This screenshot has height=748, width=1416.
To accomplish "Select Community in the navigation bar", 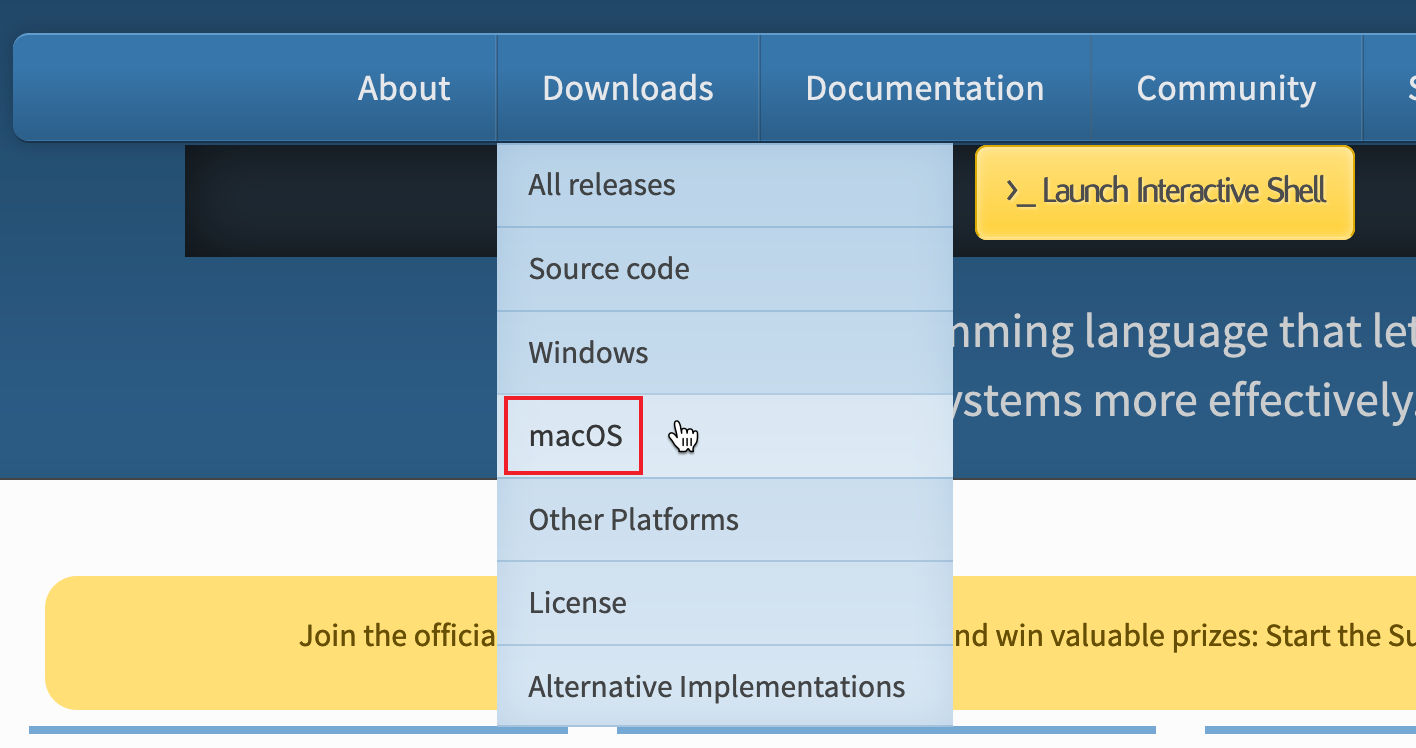I will tap(1226, 88).
